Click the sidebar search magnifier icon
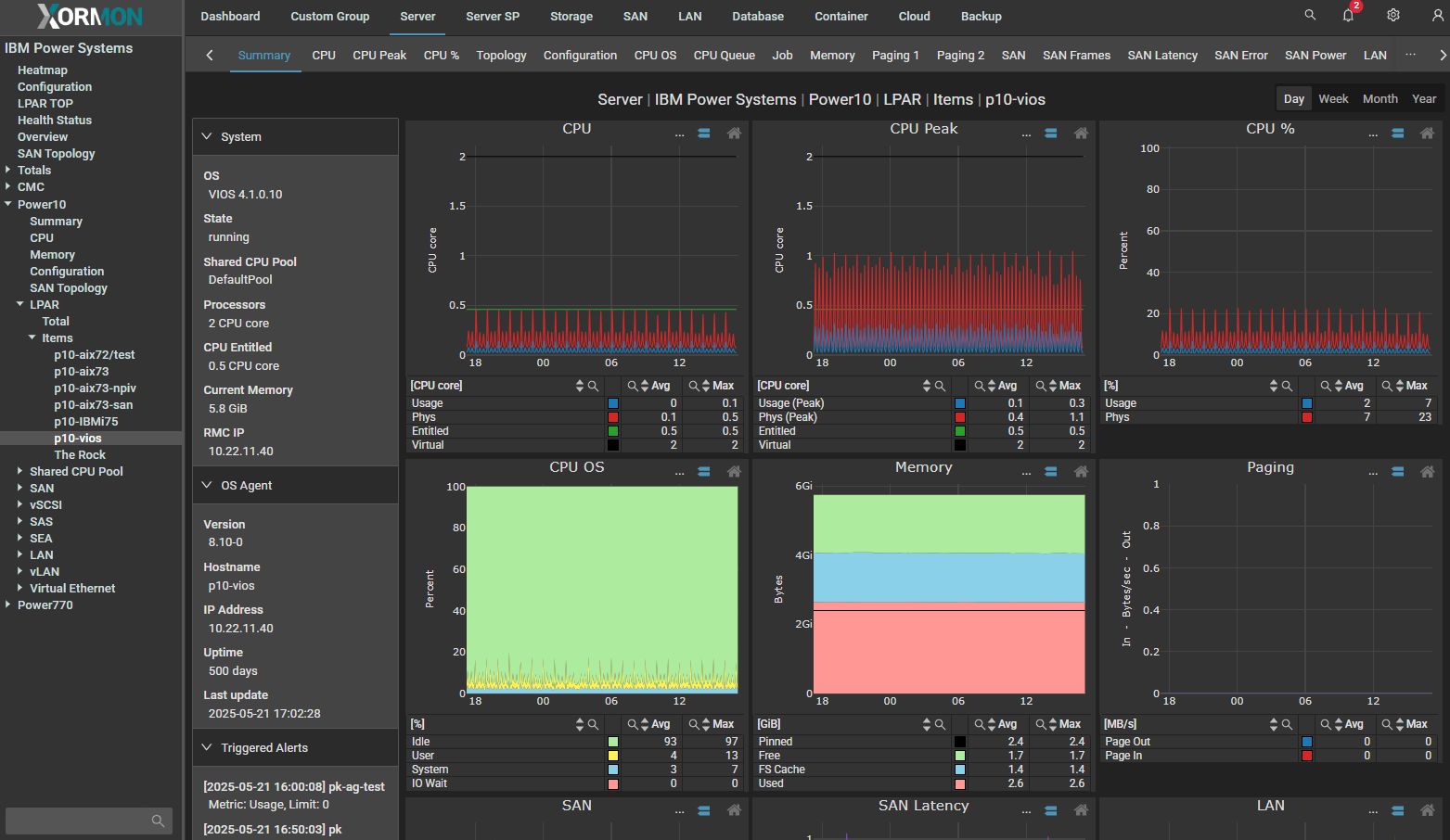This screenshot has height=840, width=1450. click(x=158, y=821)
